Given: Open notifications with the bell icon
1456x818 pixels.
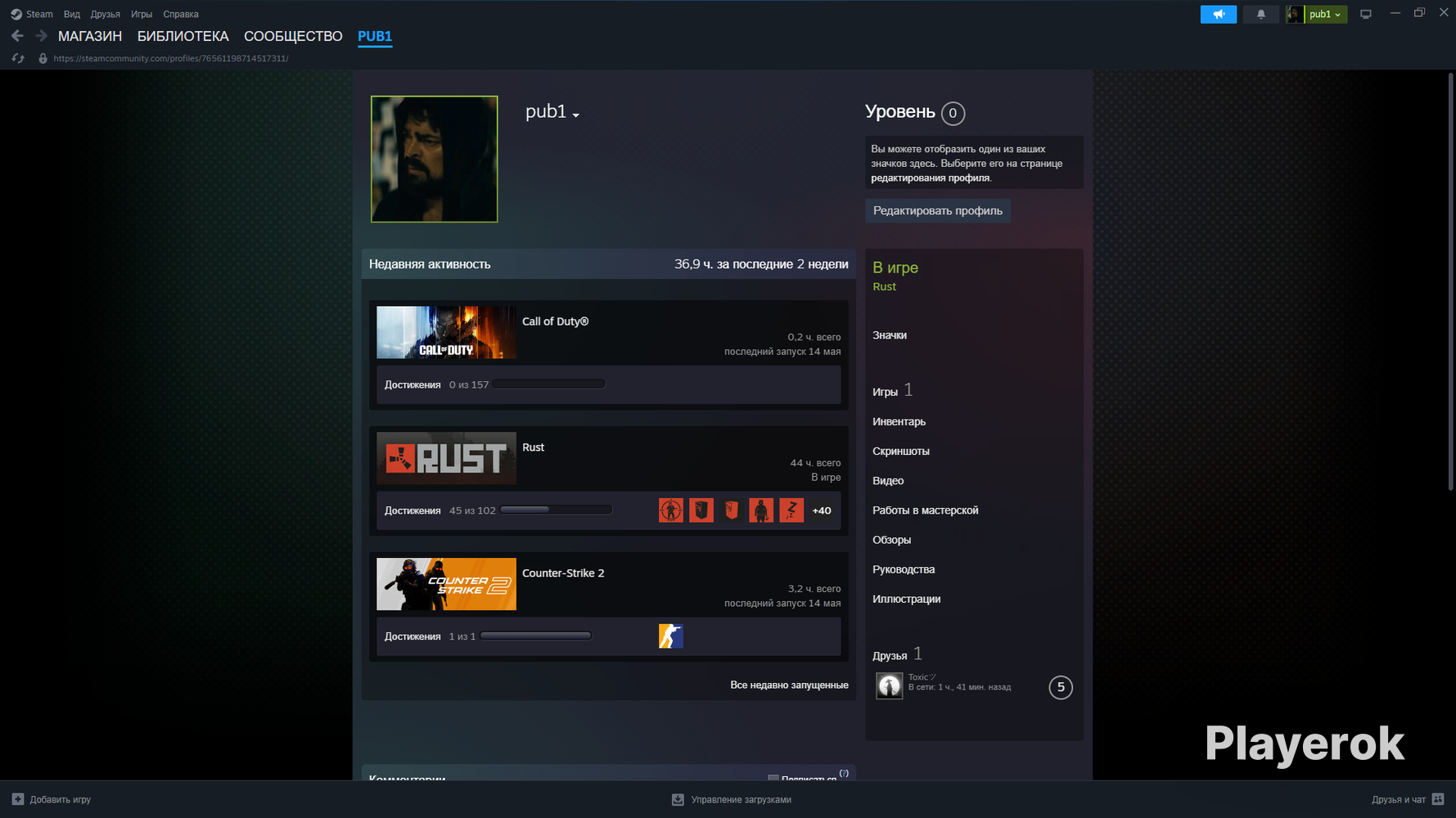Looking at the screenshot, I should (1260, 14).
